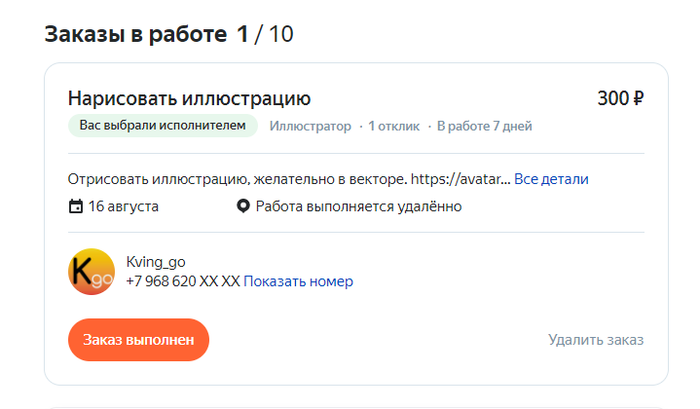
Task: Click the 300 ₽ price
Action: point(620,98)
